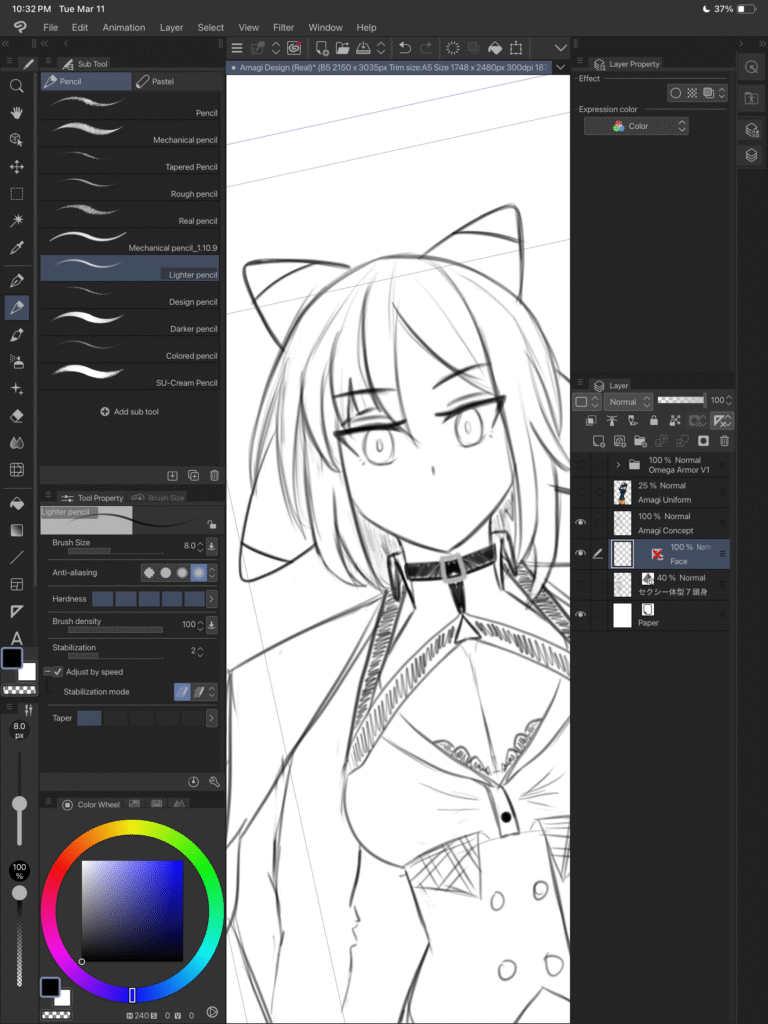This screenshot has height=1024, width=768.
Task: Click the Lock Layer padlock icon
Action: click(654, 421)
